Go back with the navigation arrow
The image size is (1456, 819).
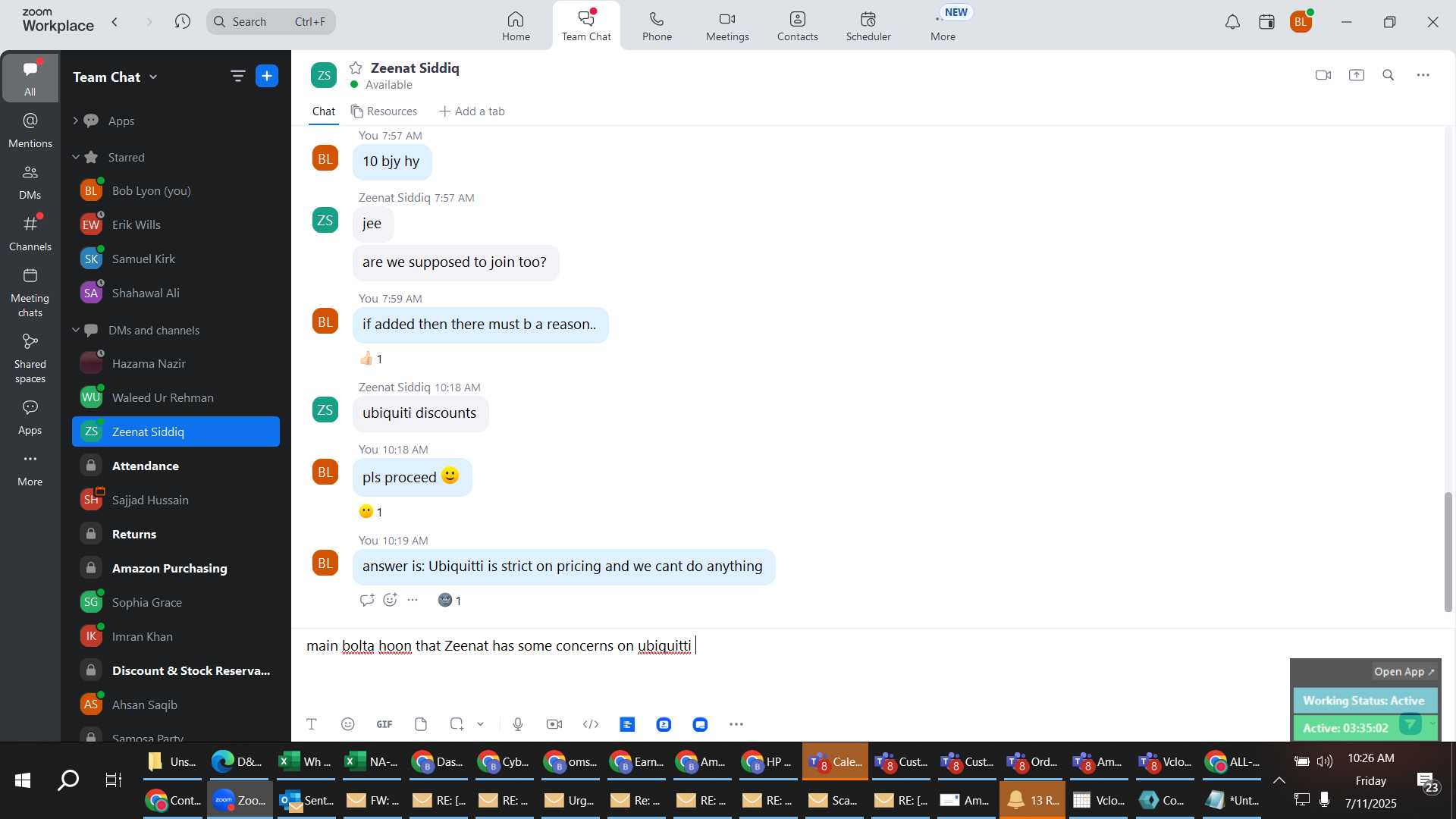point(115,22)
